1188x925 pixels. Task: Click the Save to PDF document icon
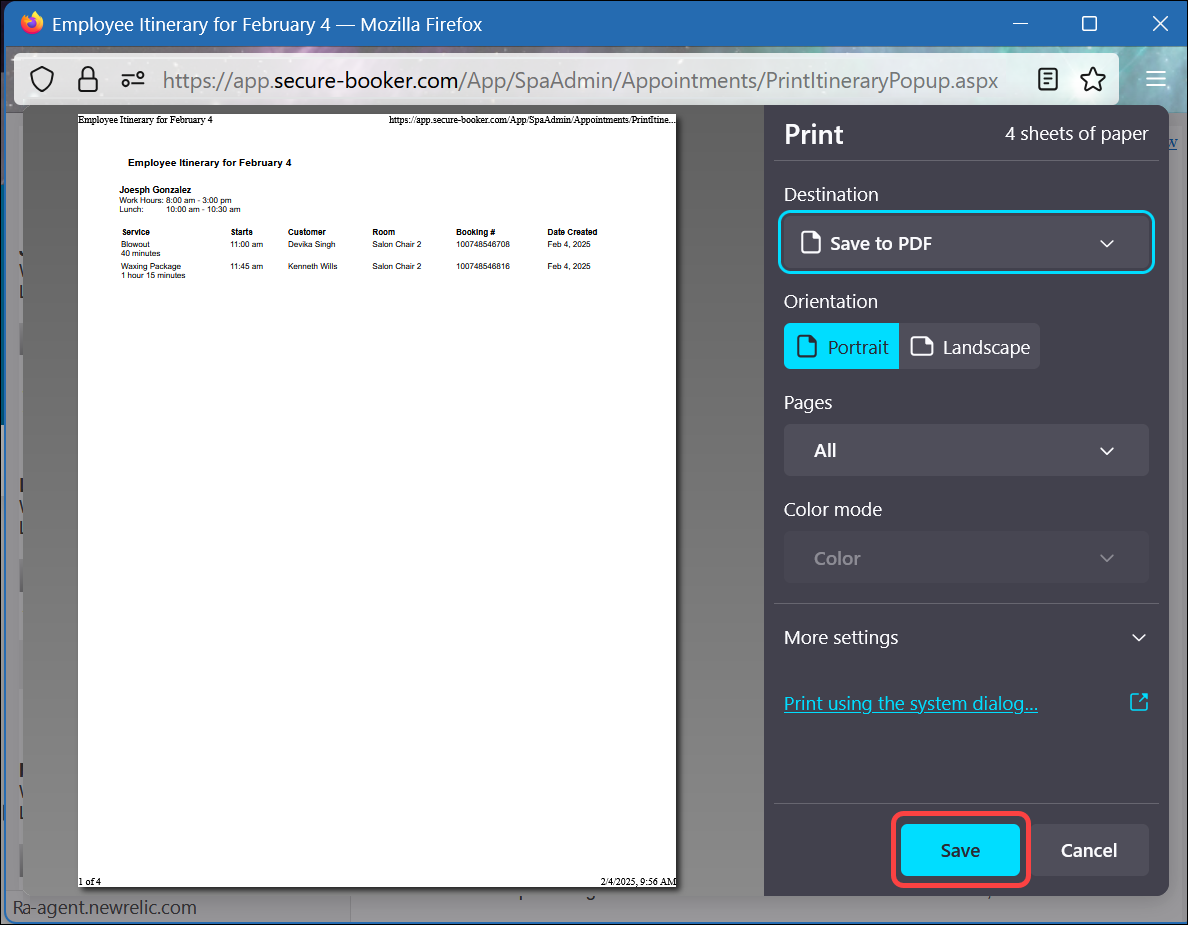click(810, 242)
